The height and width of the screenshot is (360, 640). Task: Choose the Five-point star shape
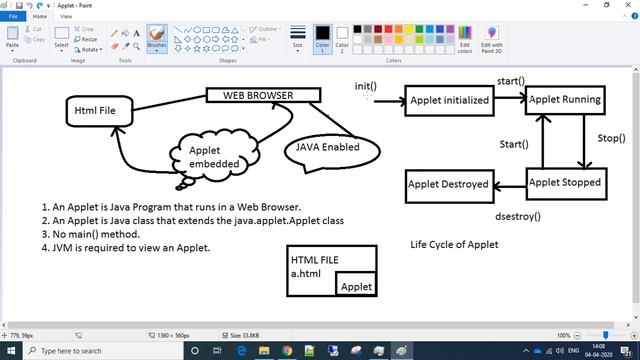pyautogui.click(x=197, y=49)
